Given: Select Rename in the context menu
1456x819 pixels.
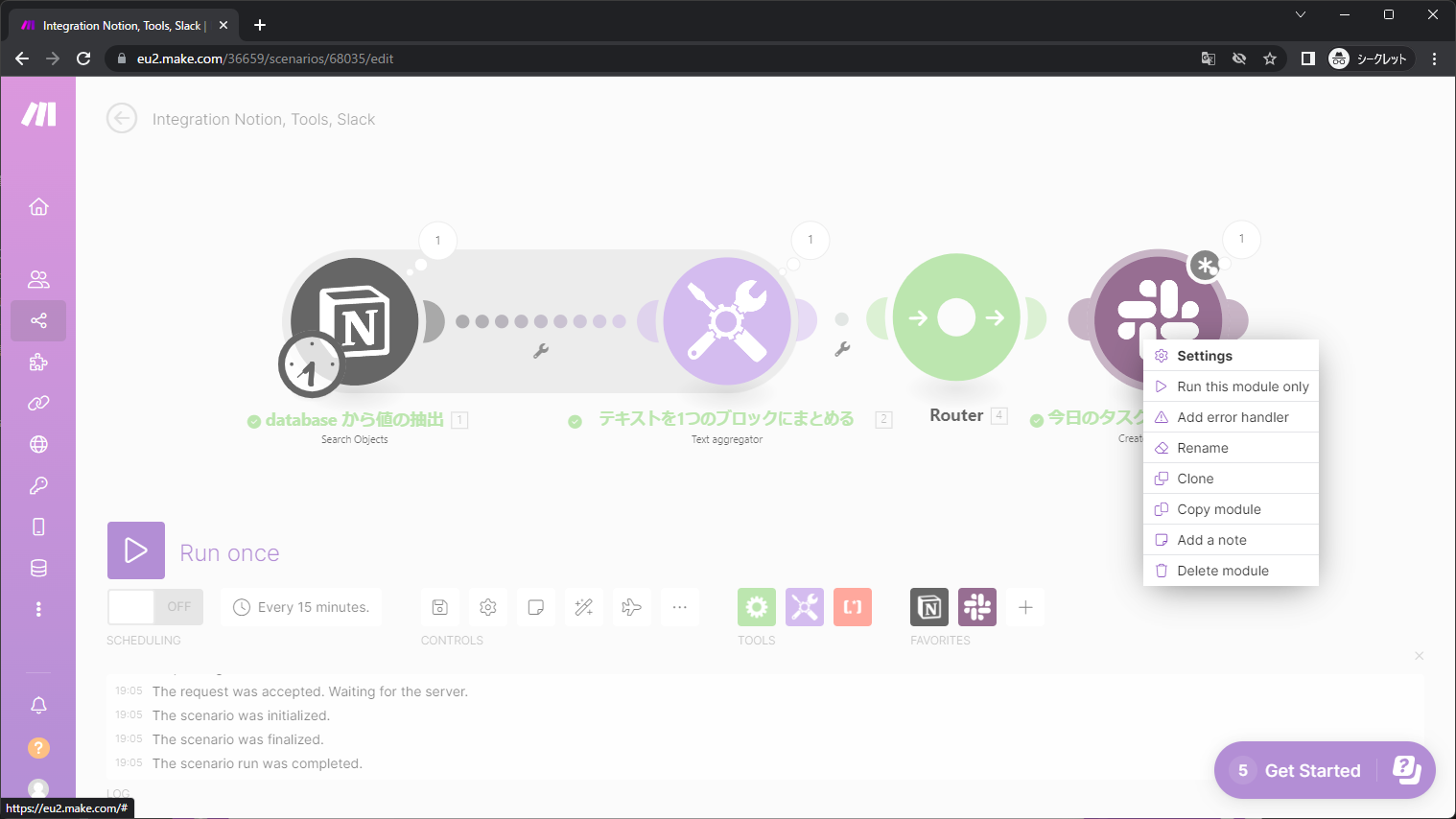Looking at the screenshot, I should [1231, 448].
